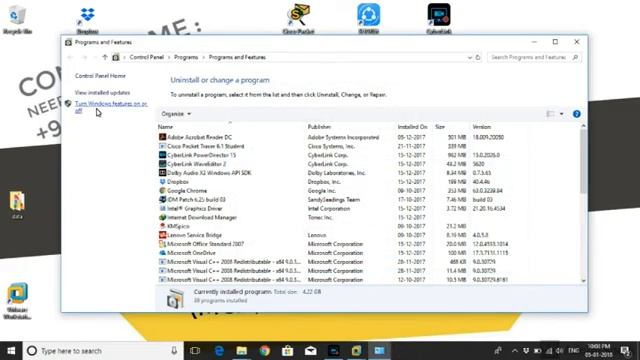Click the IDM Patch list icon

[x=162, y=200]
